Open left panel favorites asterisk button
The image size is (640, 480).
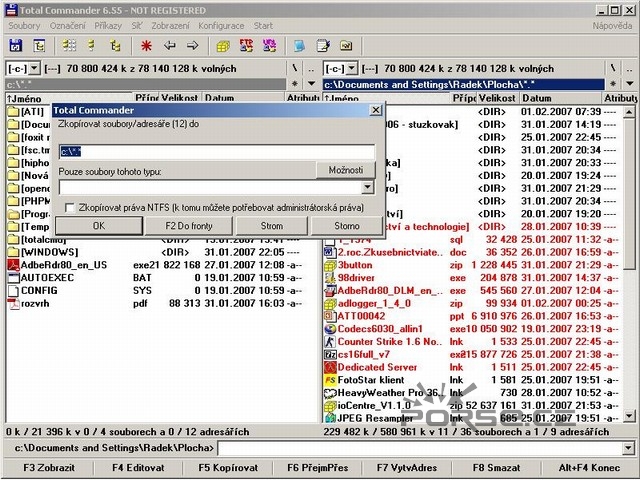[x=294, y=84]
